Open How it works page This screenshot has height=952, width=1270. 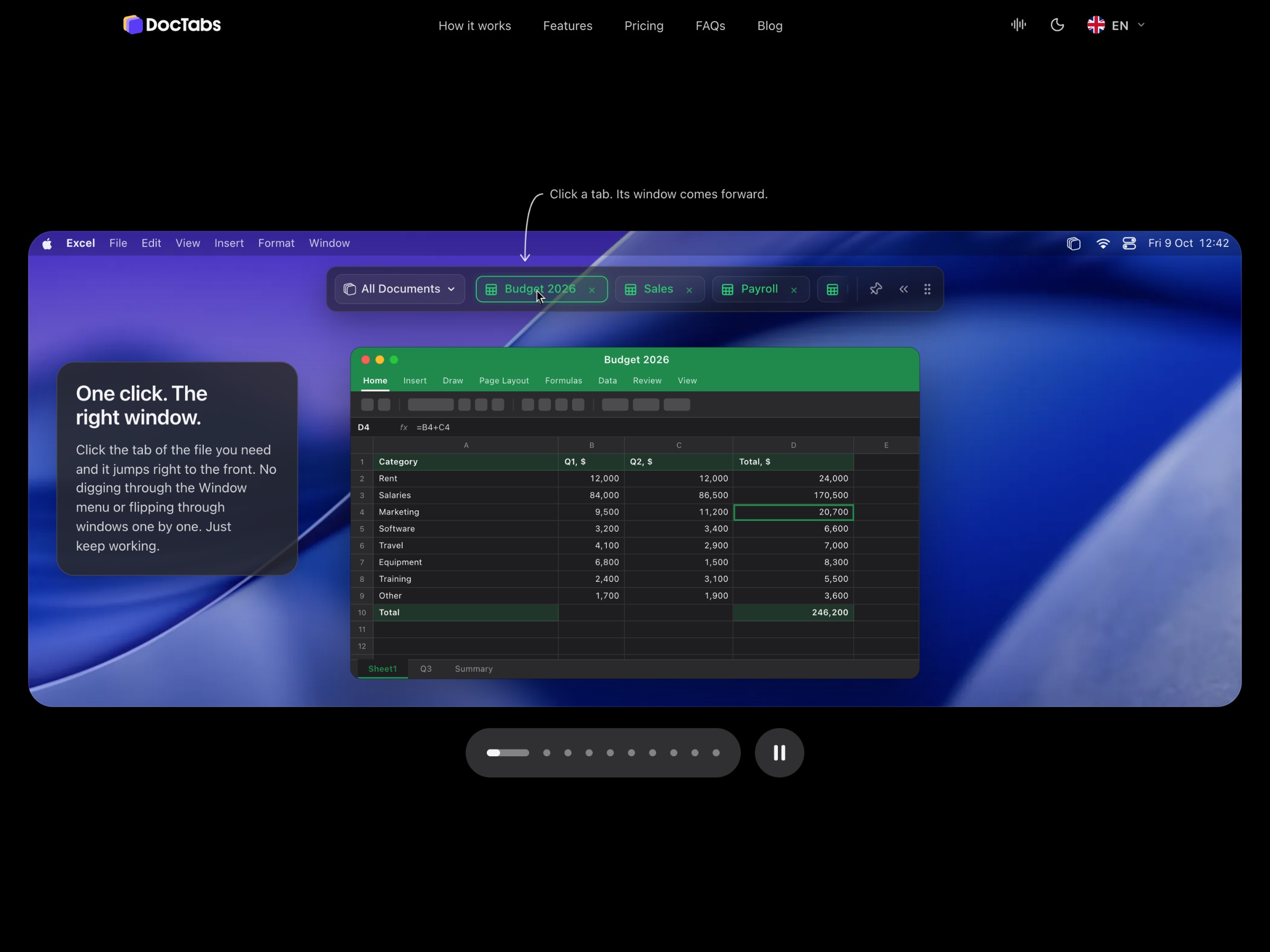475,26
